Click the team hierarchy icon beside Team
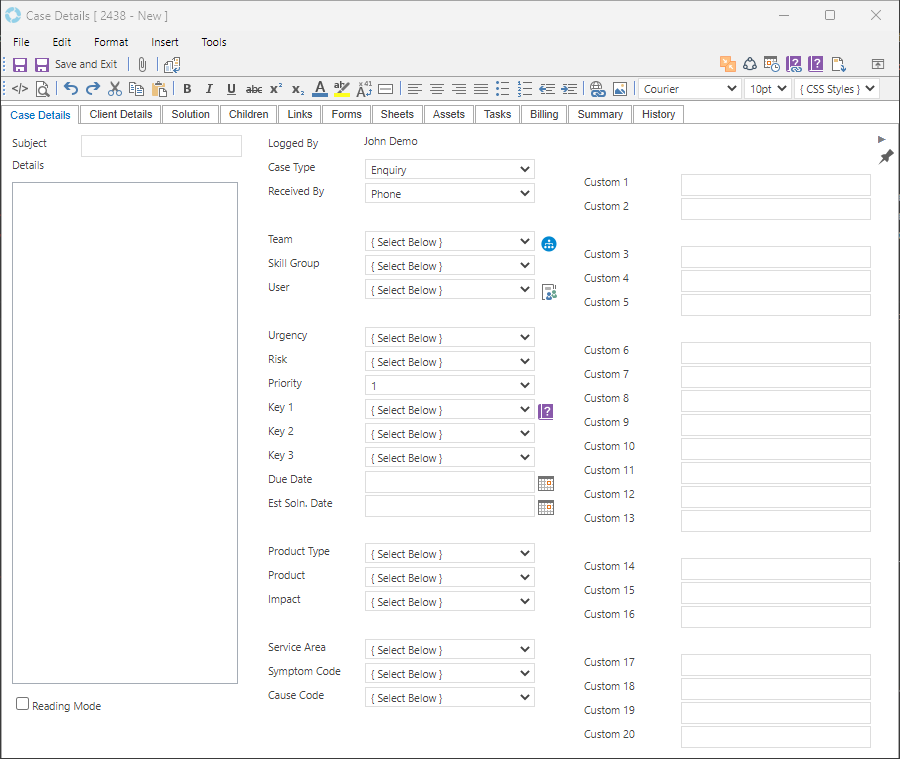The height and width of the screenshot is (759, 900). point(548,243)
